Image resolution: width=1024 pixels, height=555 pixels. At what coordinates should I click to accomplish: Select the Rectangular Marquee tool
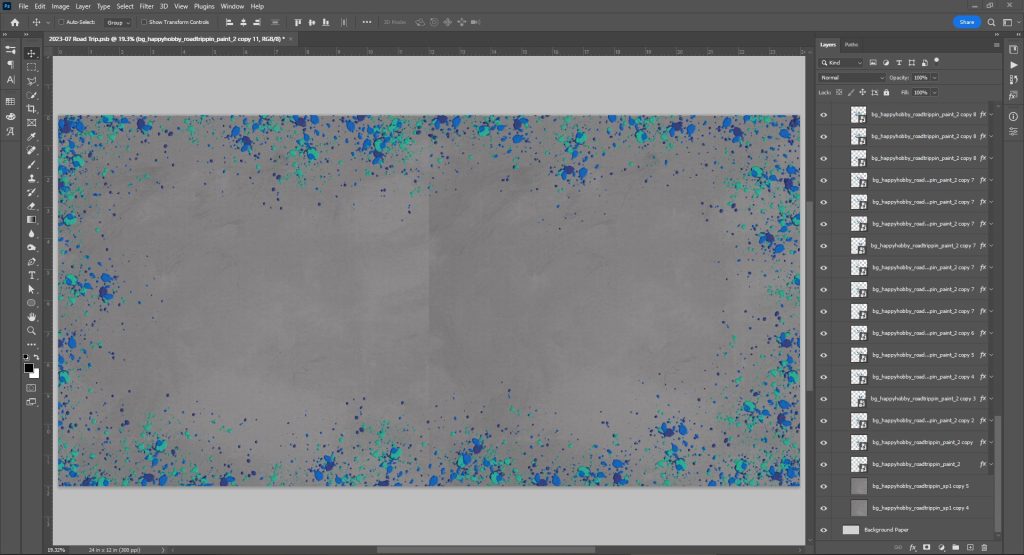32,67
